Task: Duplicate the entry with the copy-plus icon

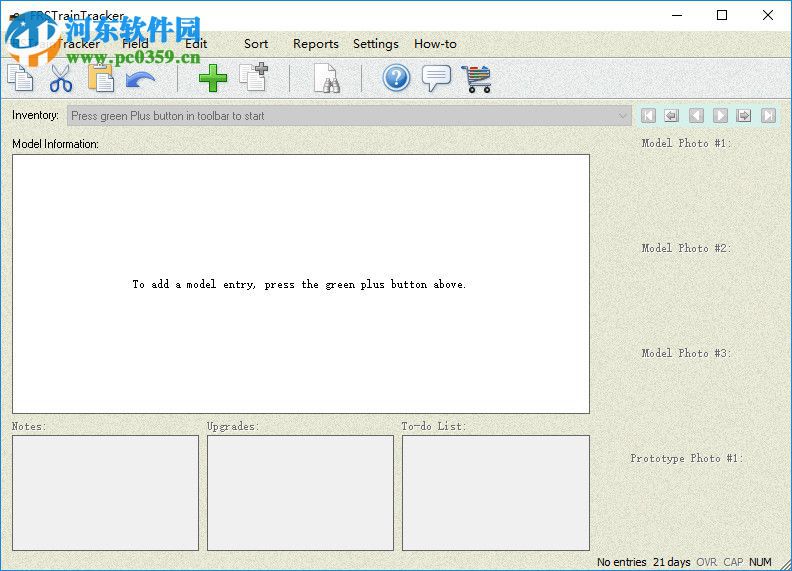Action: pos(253,77)
